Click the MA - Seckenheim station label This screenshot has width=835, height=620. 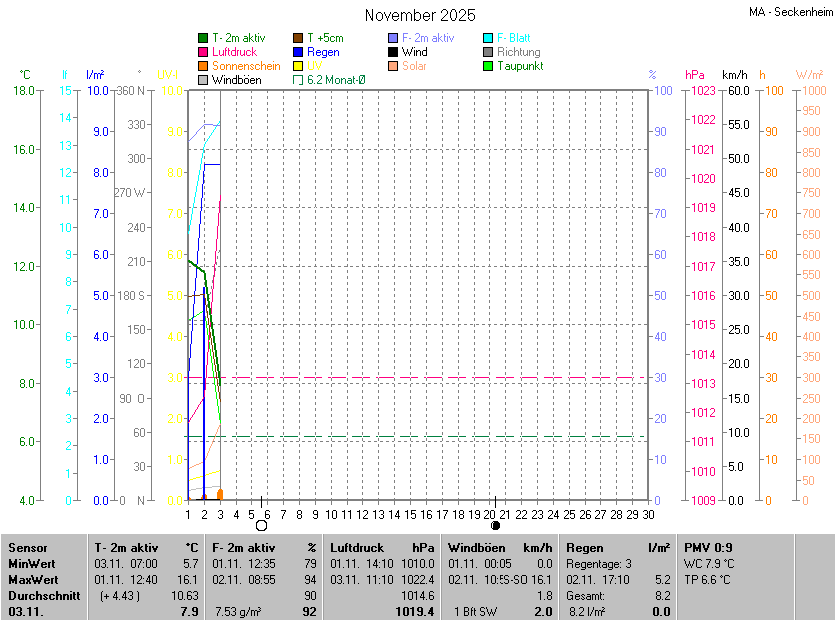(788, 12)
